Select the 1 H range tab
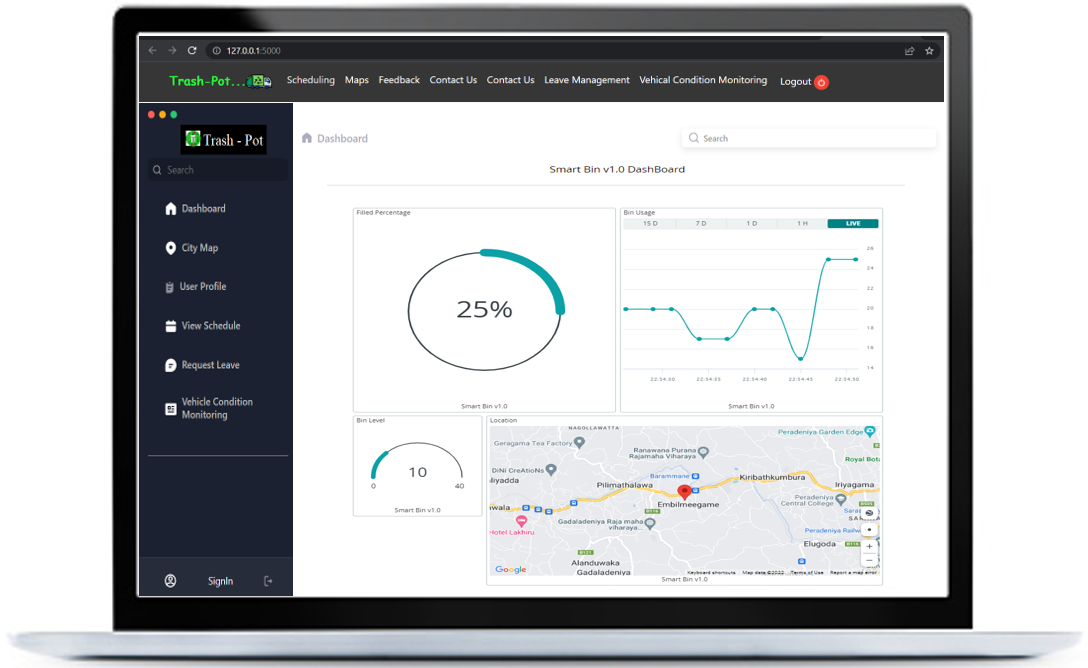 [802, 223]
